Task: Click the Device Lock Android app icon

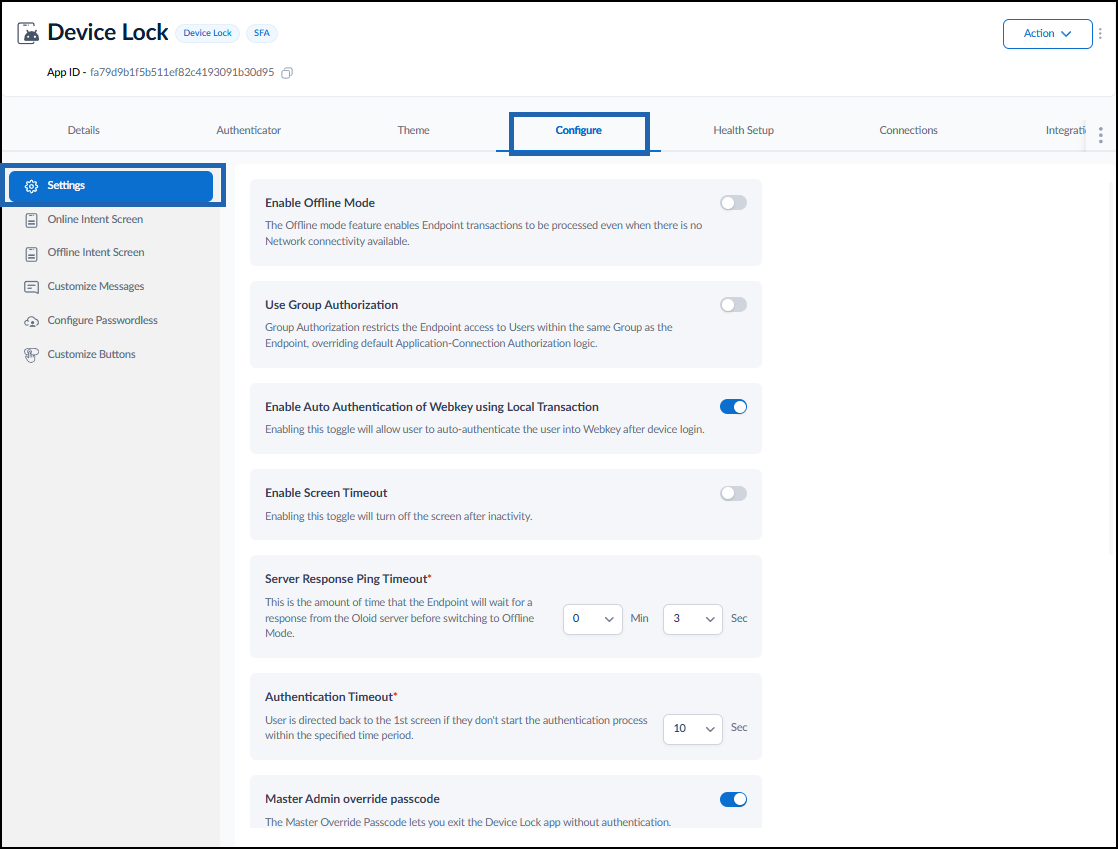Action: pyautogui.click(x=28, y=33)
